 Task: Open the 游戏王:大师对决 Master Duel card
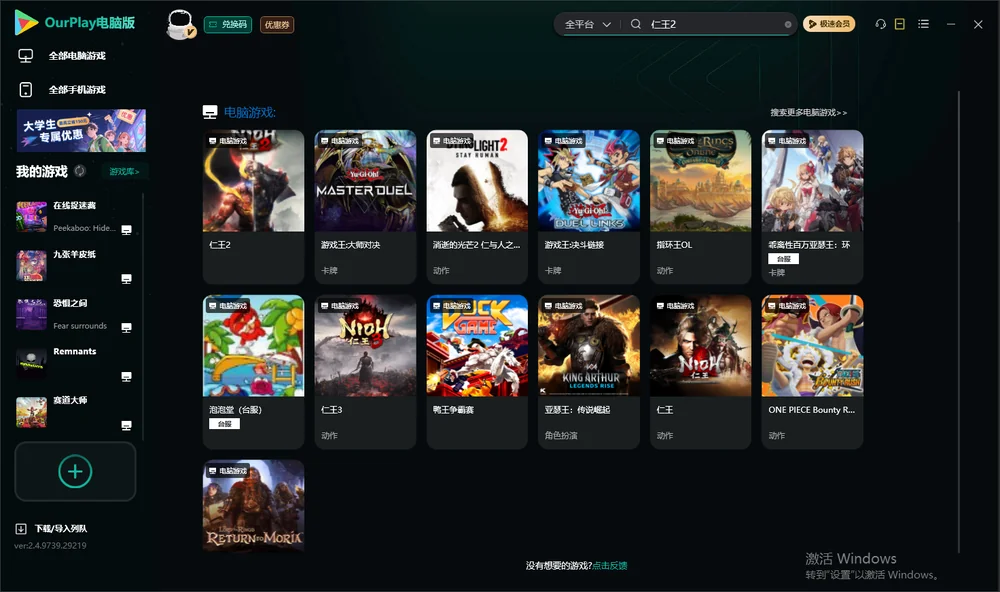(x=365, y=207)
